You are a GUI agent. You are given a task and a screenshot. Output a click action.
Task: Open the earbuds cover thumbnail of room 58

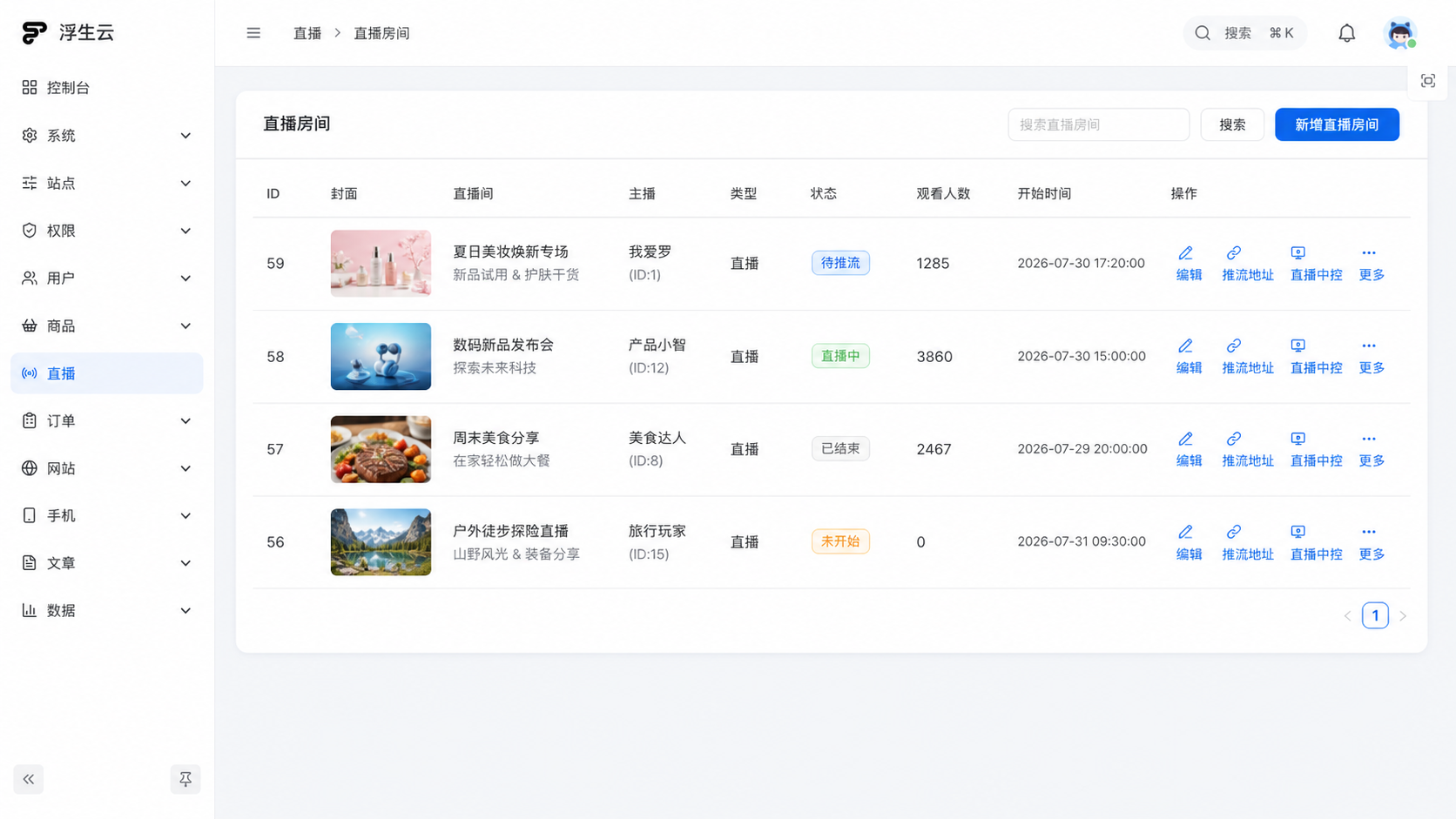click(381, 357)
